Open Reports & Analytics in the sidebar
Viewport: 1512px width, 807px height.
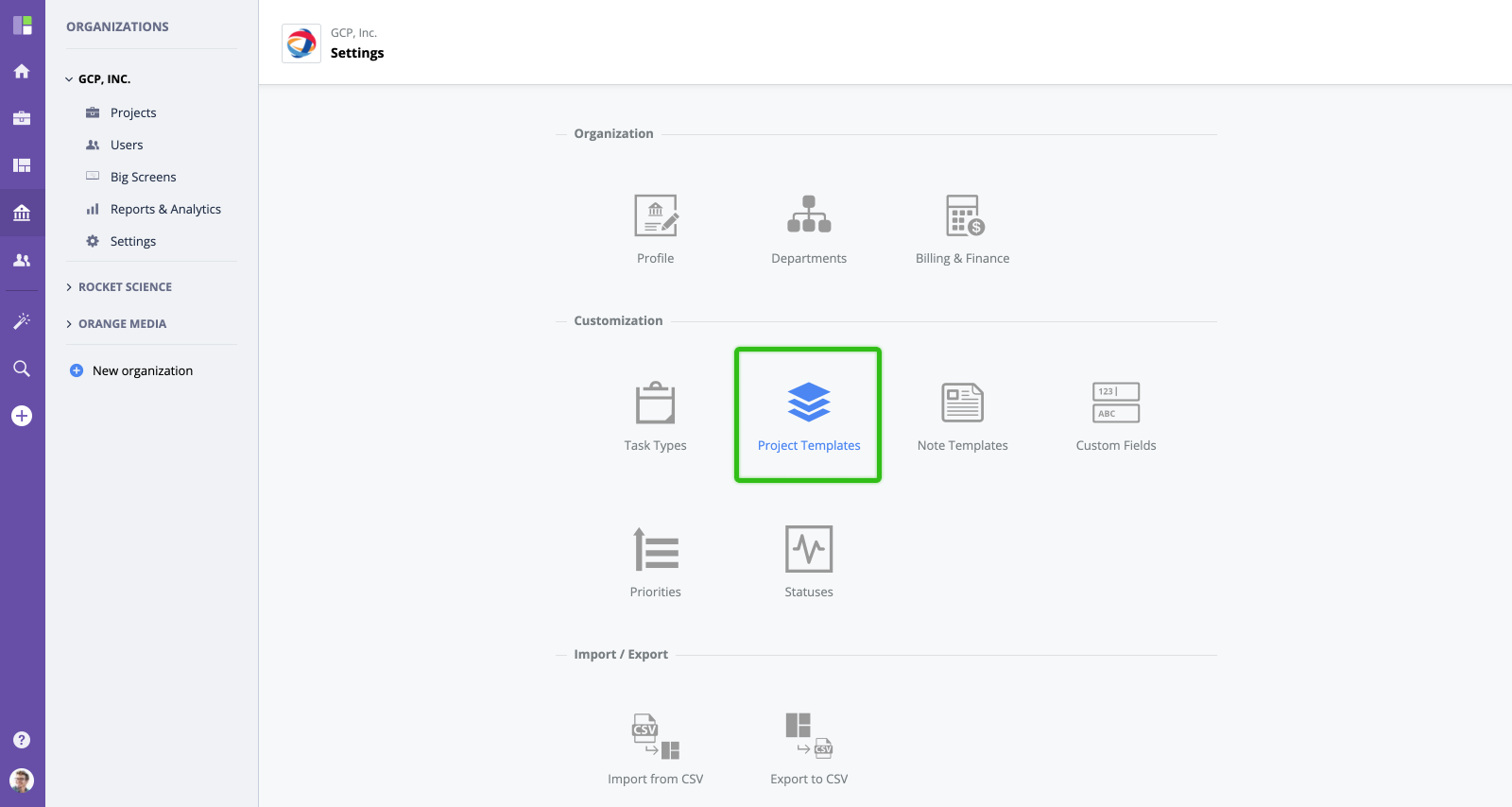point(165,209)
